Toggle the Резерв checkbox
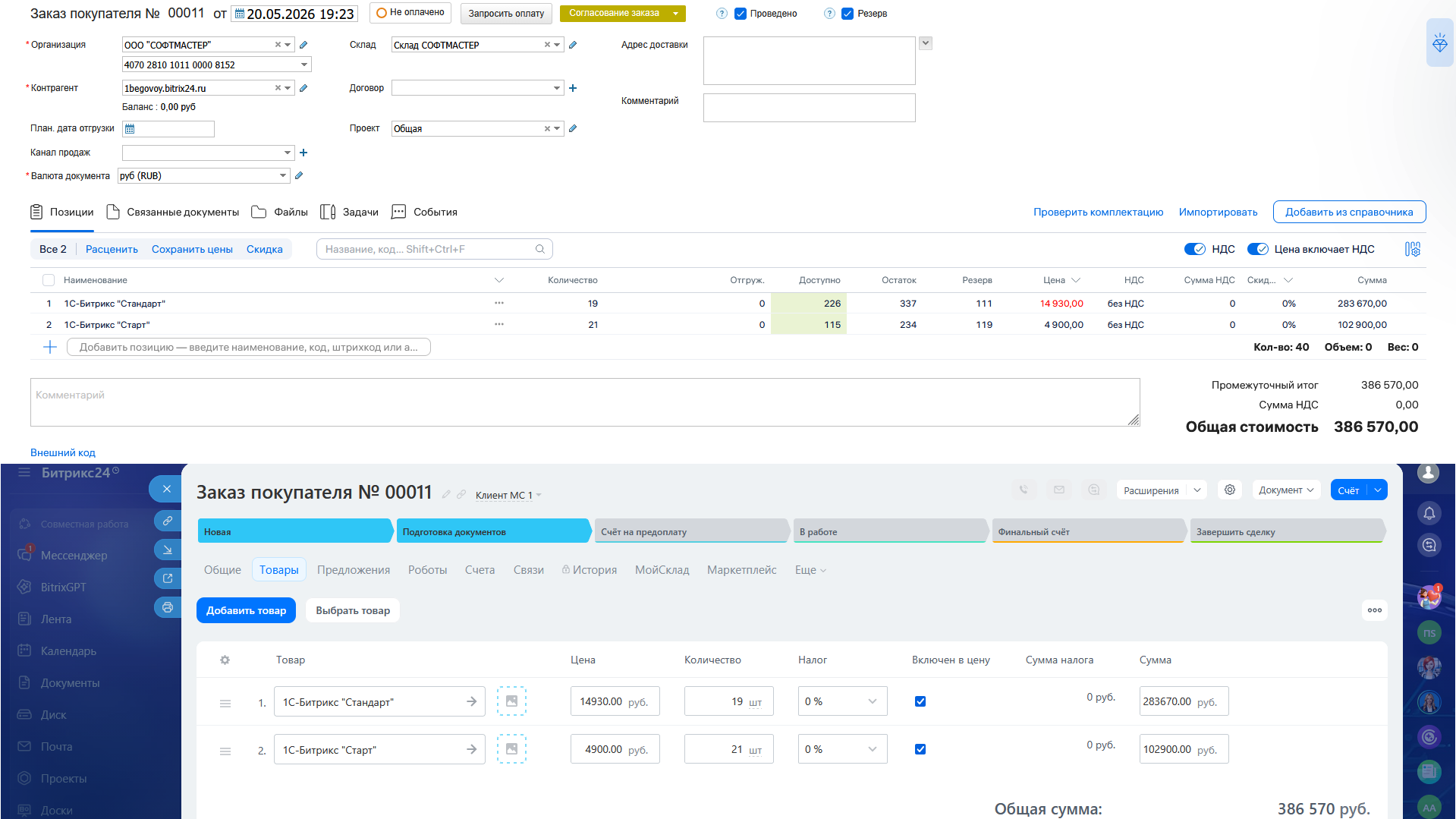The width and height of the screenshot is (1456, 819). [x=847, y=14]
